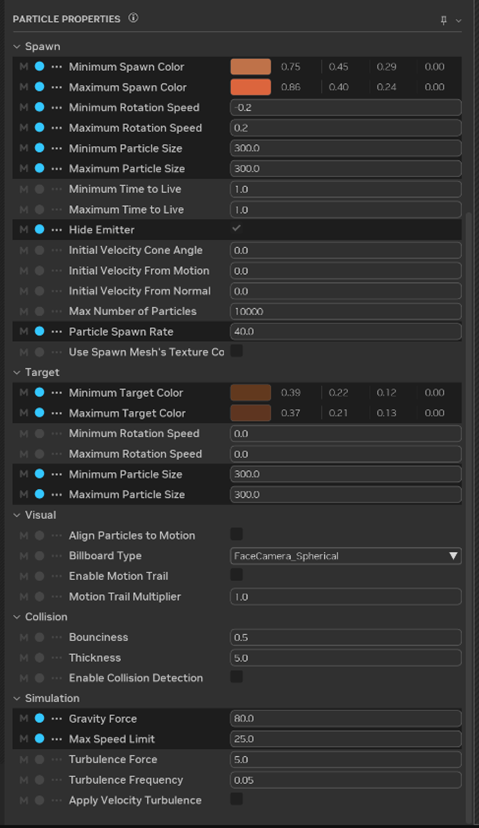
Task: Click the M icon for Billboard Type
Action: (x=24, y=556)
